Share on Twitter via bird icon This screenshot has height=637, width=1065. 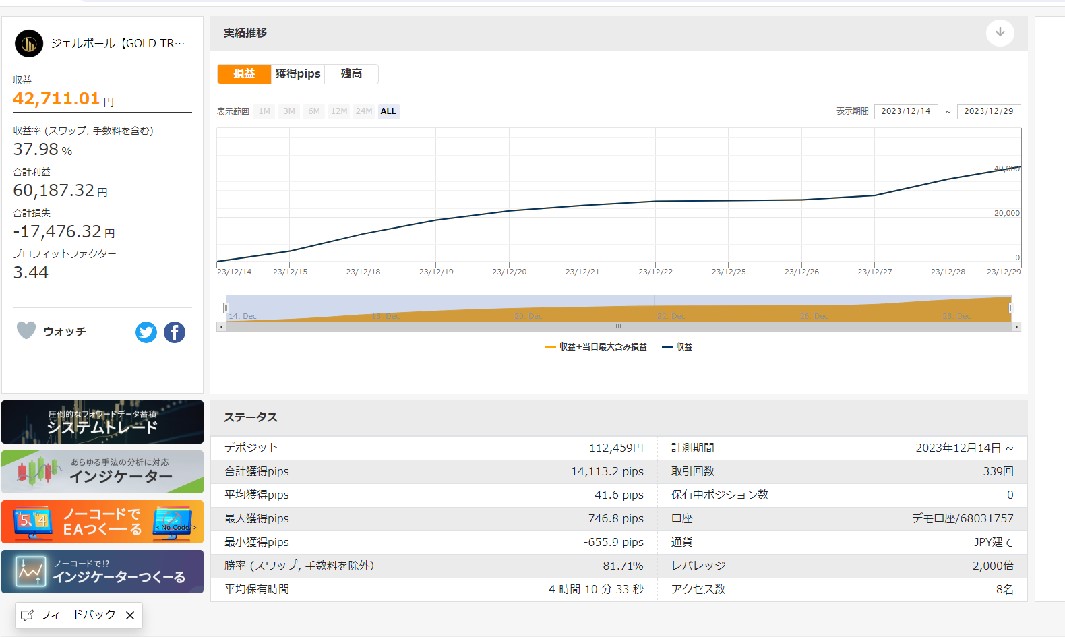tap(146, 332)
